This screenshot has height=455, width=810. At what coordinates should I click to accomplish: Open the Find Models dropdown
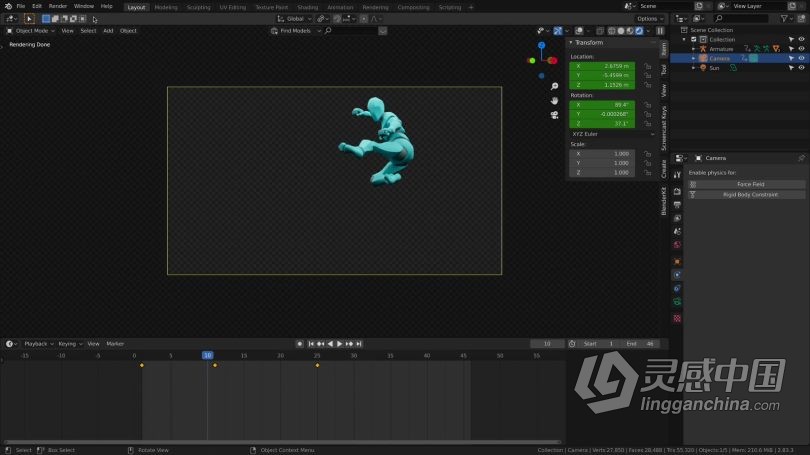pyautogui.click(x=295, y=31)
